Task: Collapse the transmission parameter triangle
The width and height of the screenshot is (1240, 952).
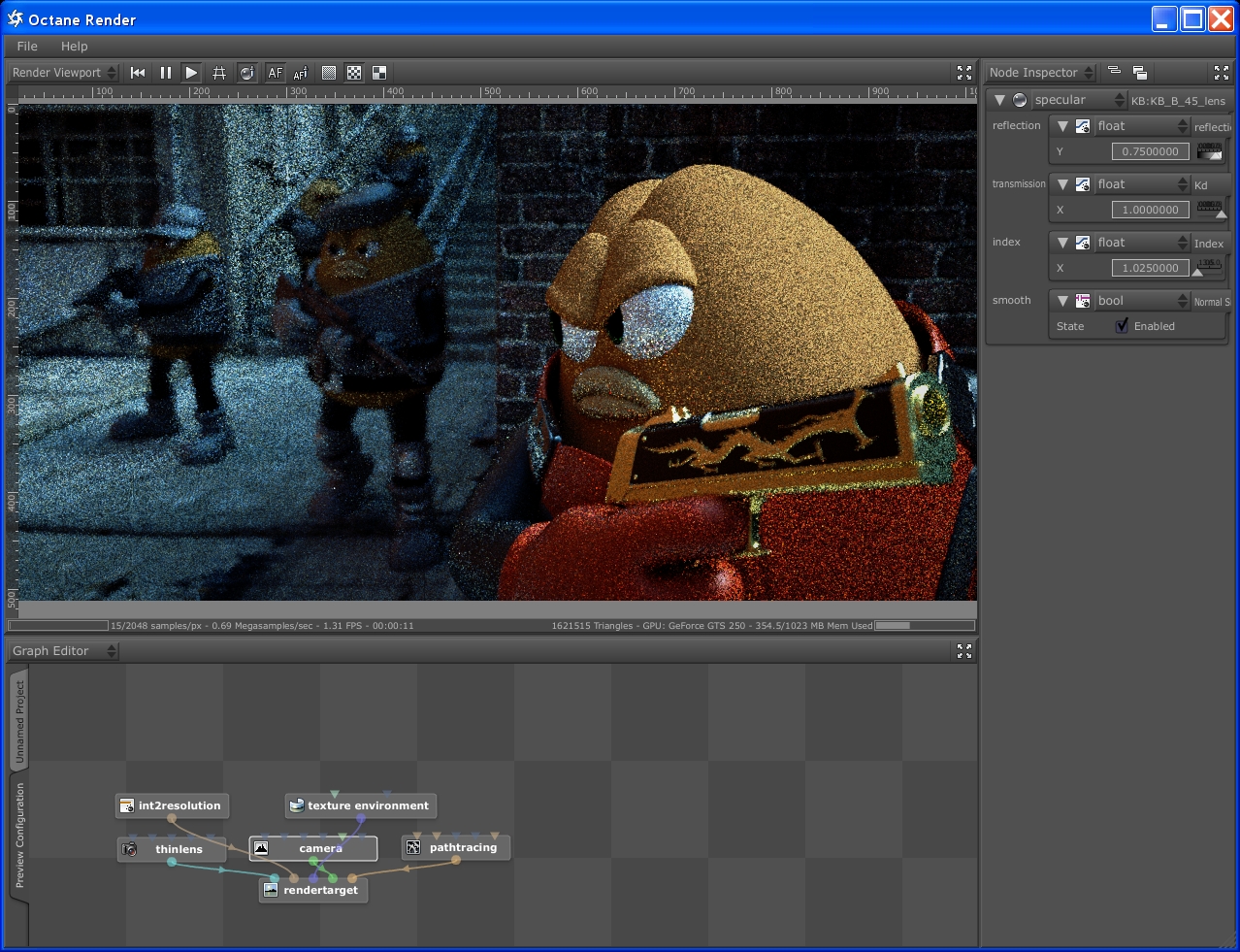Action: [x=1062, y=184]
